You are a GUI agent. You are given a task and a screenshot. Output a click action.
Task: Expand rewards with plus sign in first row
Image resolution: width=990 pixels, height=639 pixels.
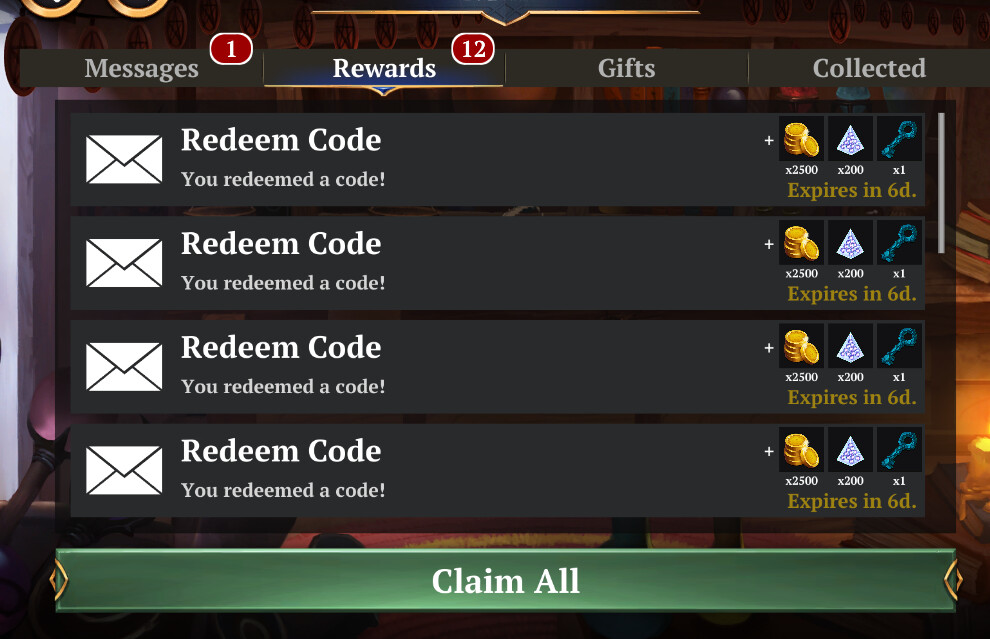768,141
